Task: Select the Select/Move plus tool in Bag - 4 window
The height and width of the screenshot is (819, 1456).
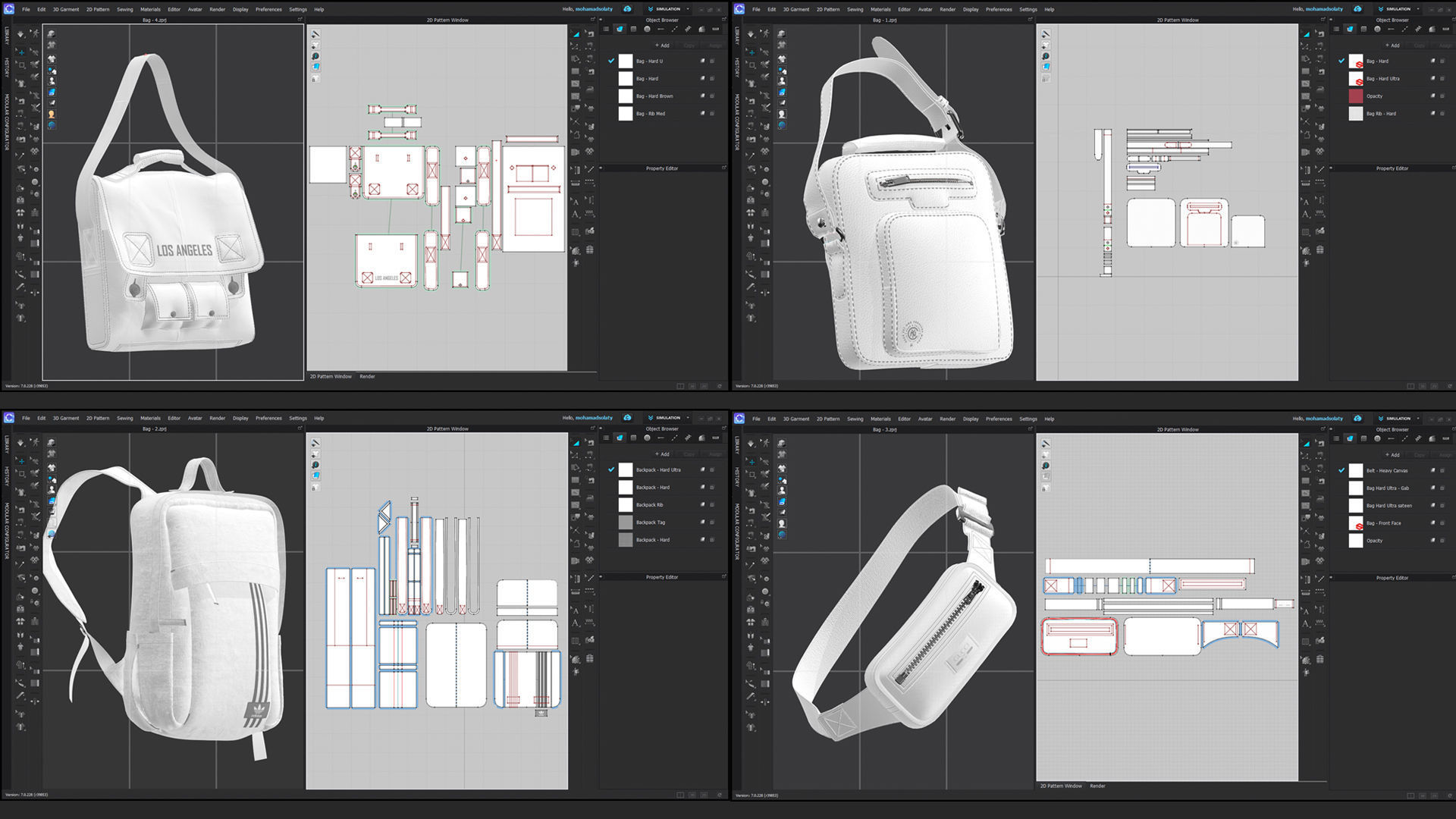Action: coord(21,52)
